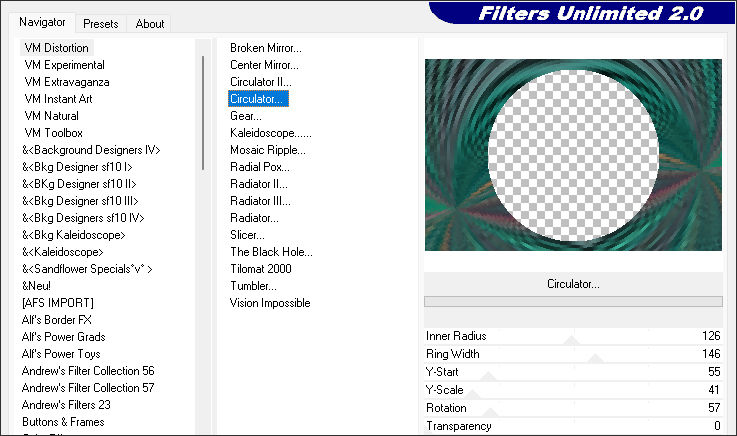
Task: Select &Neu! category
Action: (36, 286)
